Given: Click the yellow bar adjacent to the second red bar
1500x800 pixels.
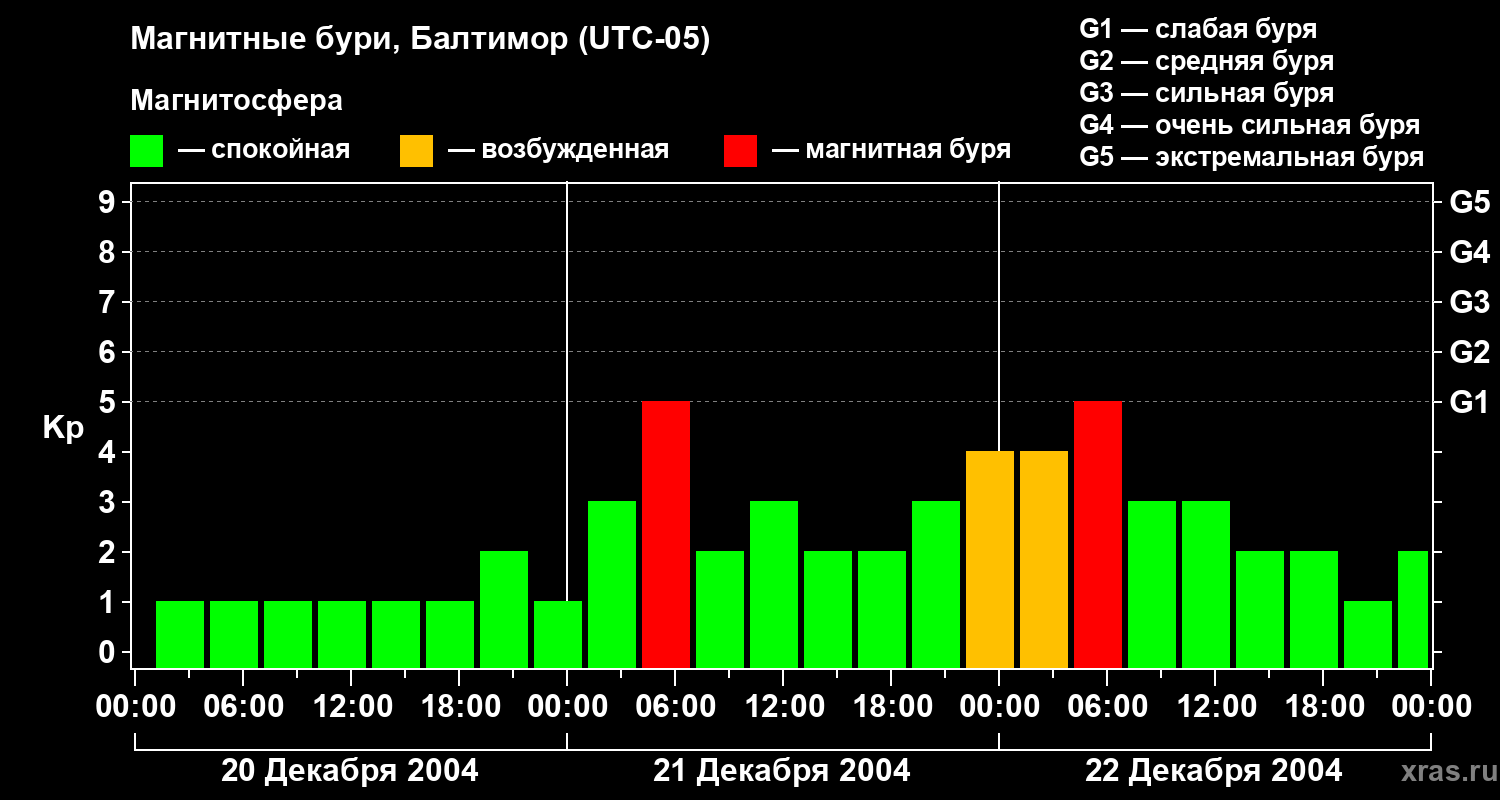Looking at the screenshot, I should pyautogui.click(x=1044, y=559).
